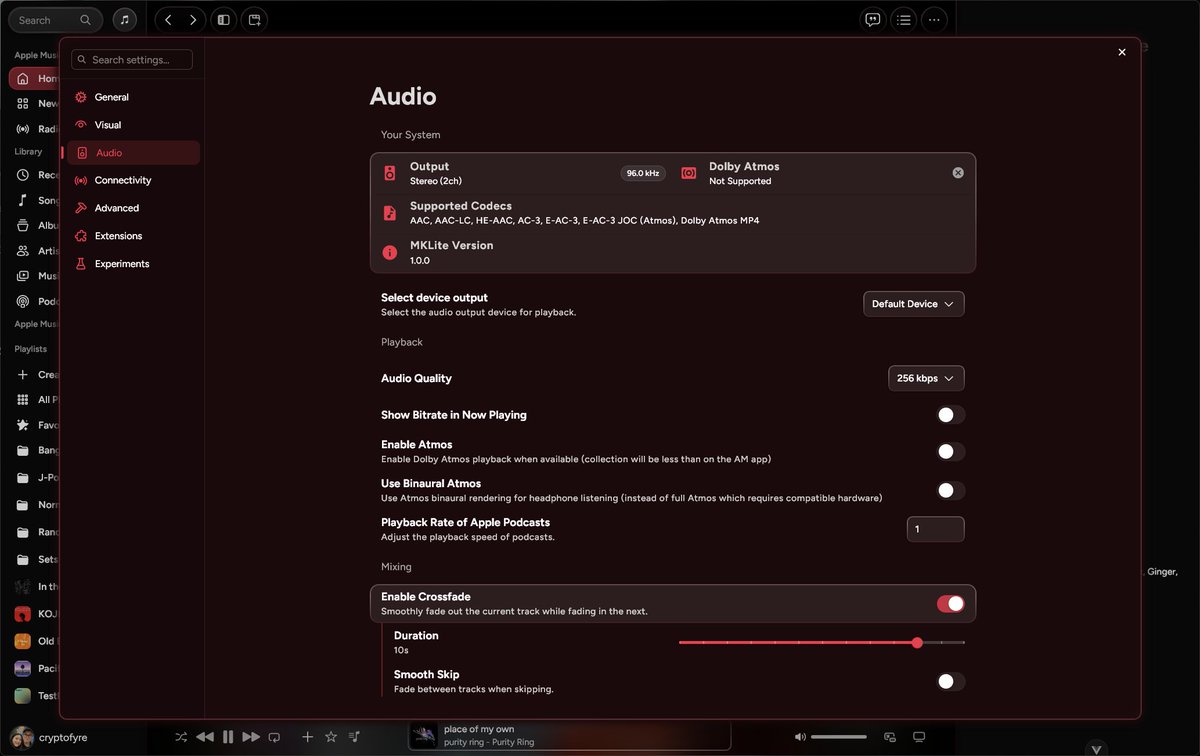Click the Songs note icon in sidebar
The width and height of the screenshot is (1200, 756).
point(23,200)
